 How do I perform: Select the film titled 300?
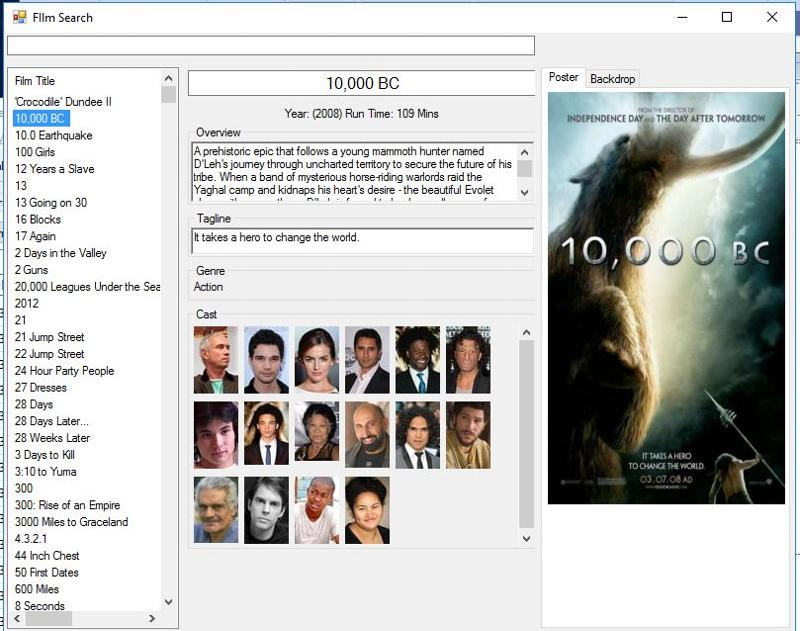pyautogui.click(x=23, y=489)
